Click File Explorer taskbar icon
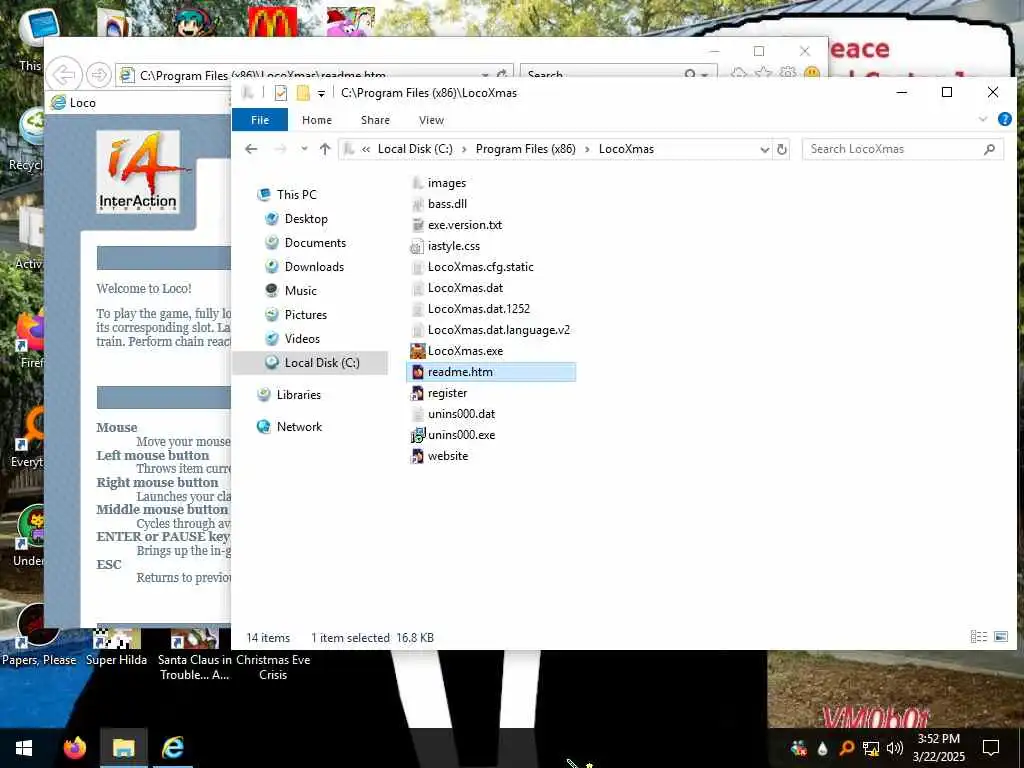The width and height of the screenshot is (1024, 768). (x=123, y=748)
